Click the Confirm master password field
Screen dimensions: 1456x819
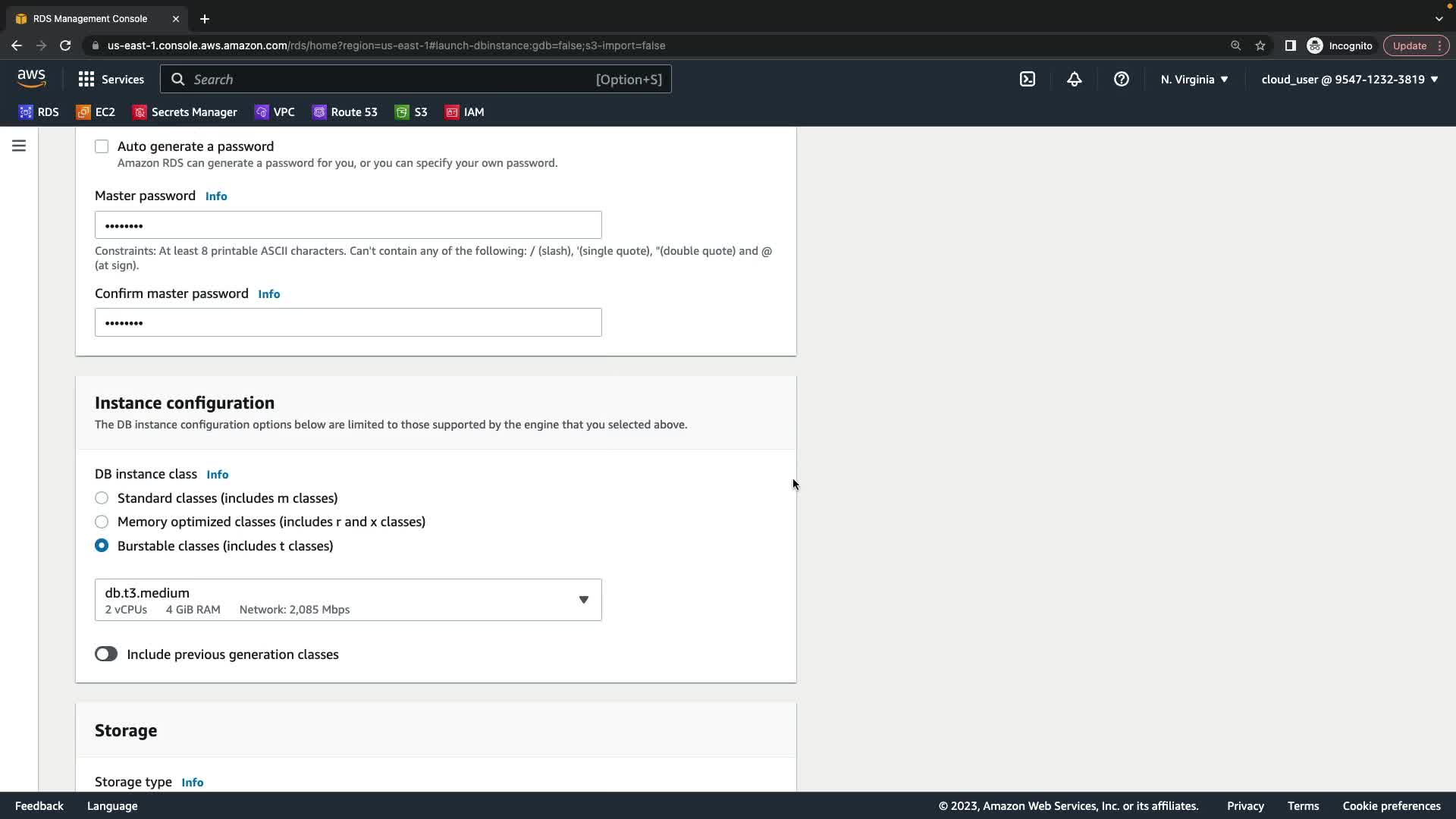[348, 322]
